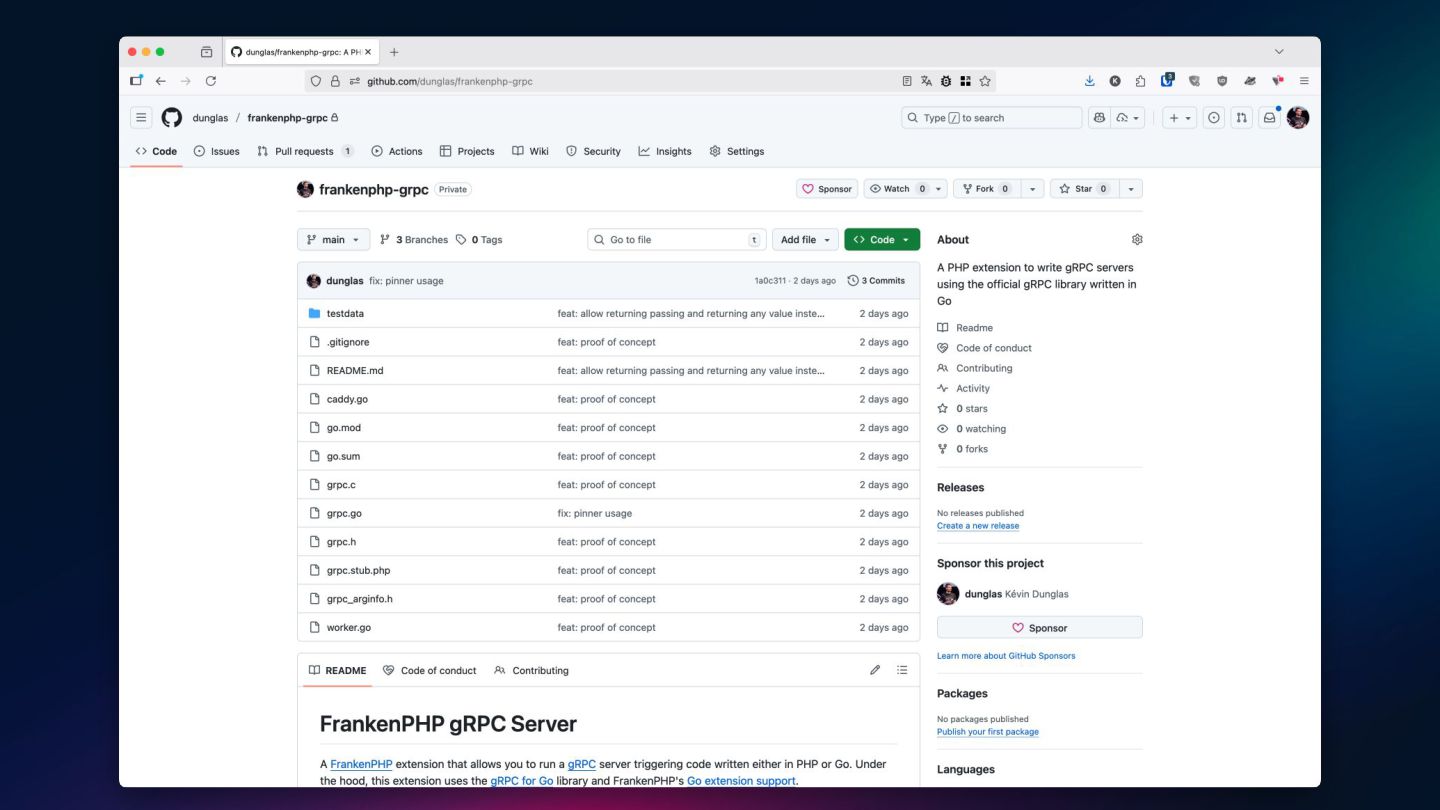Click Create a new release link
The image size is (1440, 810).
(x=978, y=526)
